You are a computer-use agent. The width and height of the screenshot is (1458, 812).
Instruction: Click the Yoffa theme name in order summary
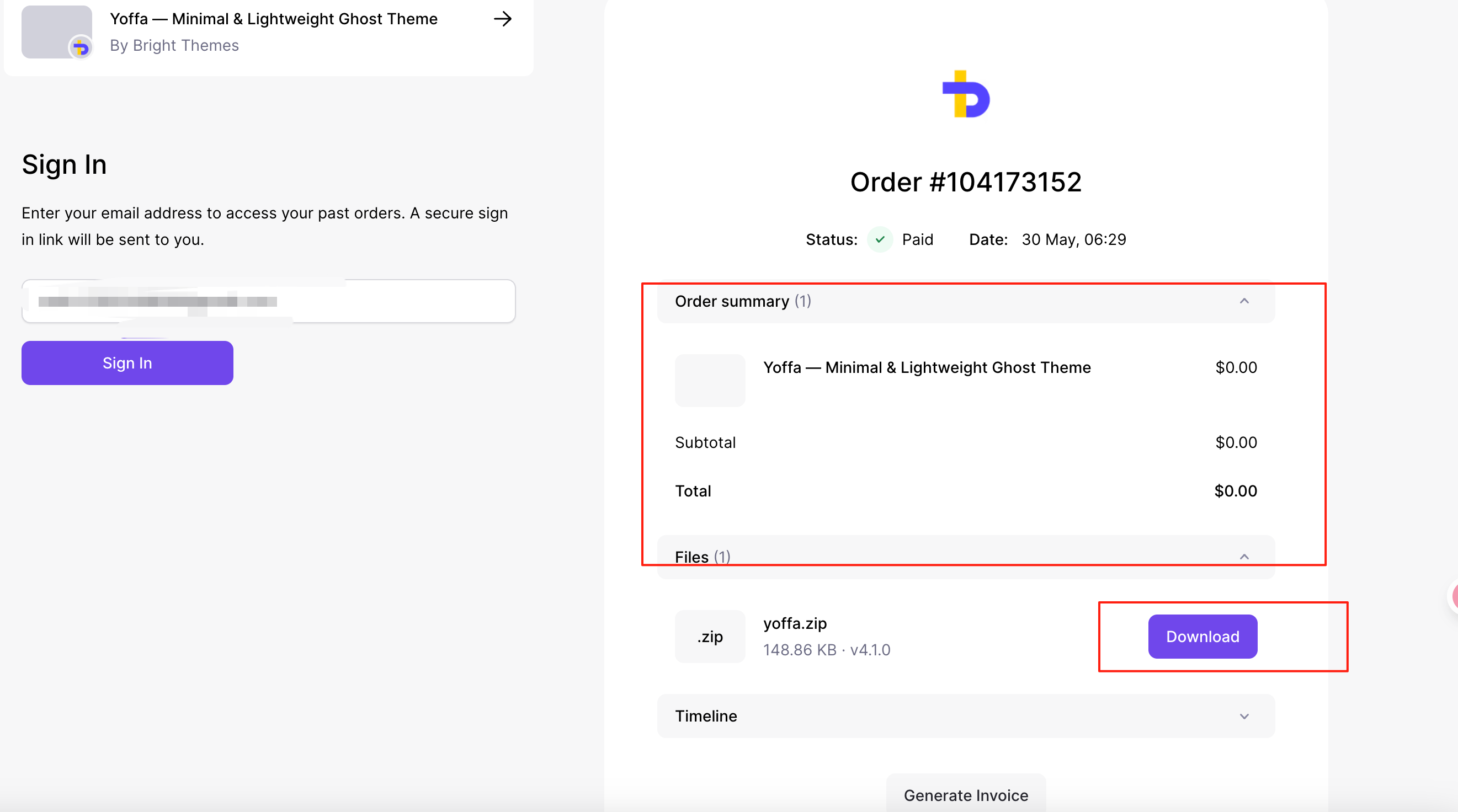pyautogui.click(x=927, y=367)
